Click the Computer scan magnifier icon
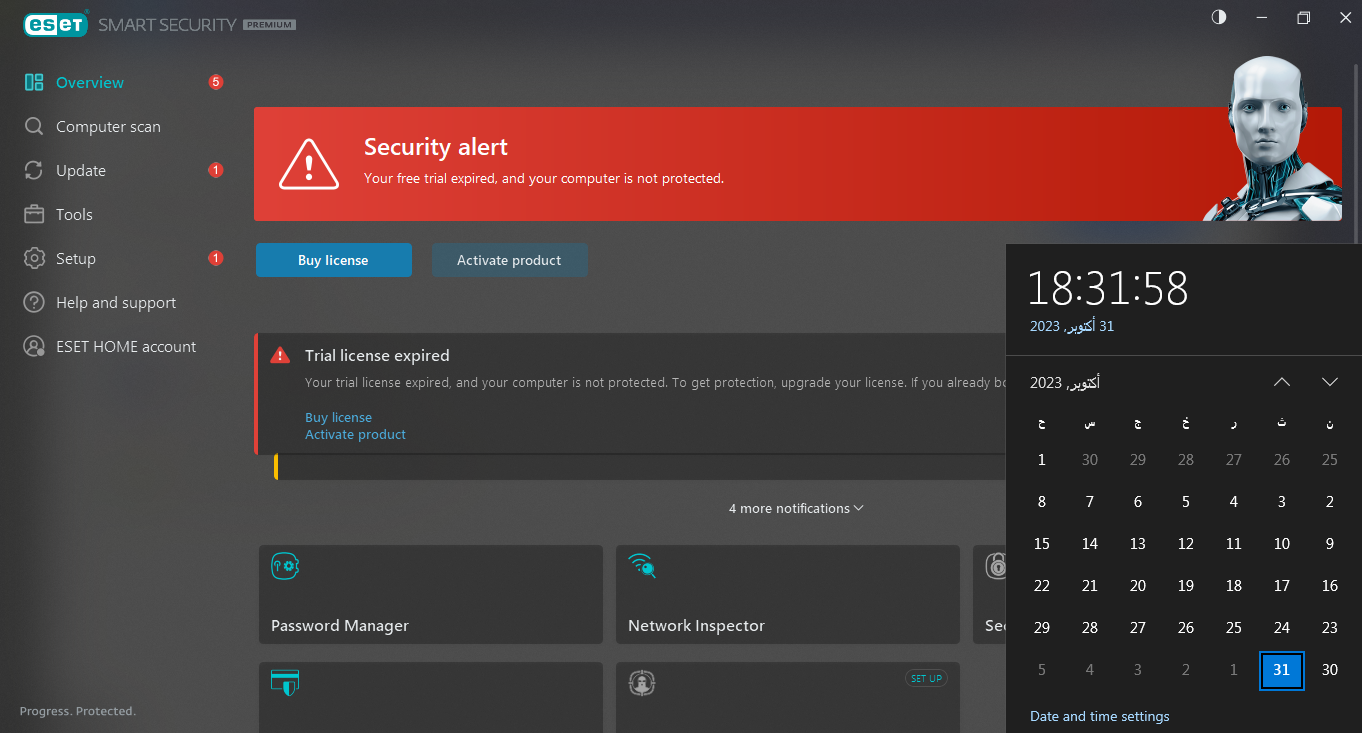The height and width of the screenshot is (733, 1362). (34, 127)
